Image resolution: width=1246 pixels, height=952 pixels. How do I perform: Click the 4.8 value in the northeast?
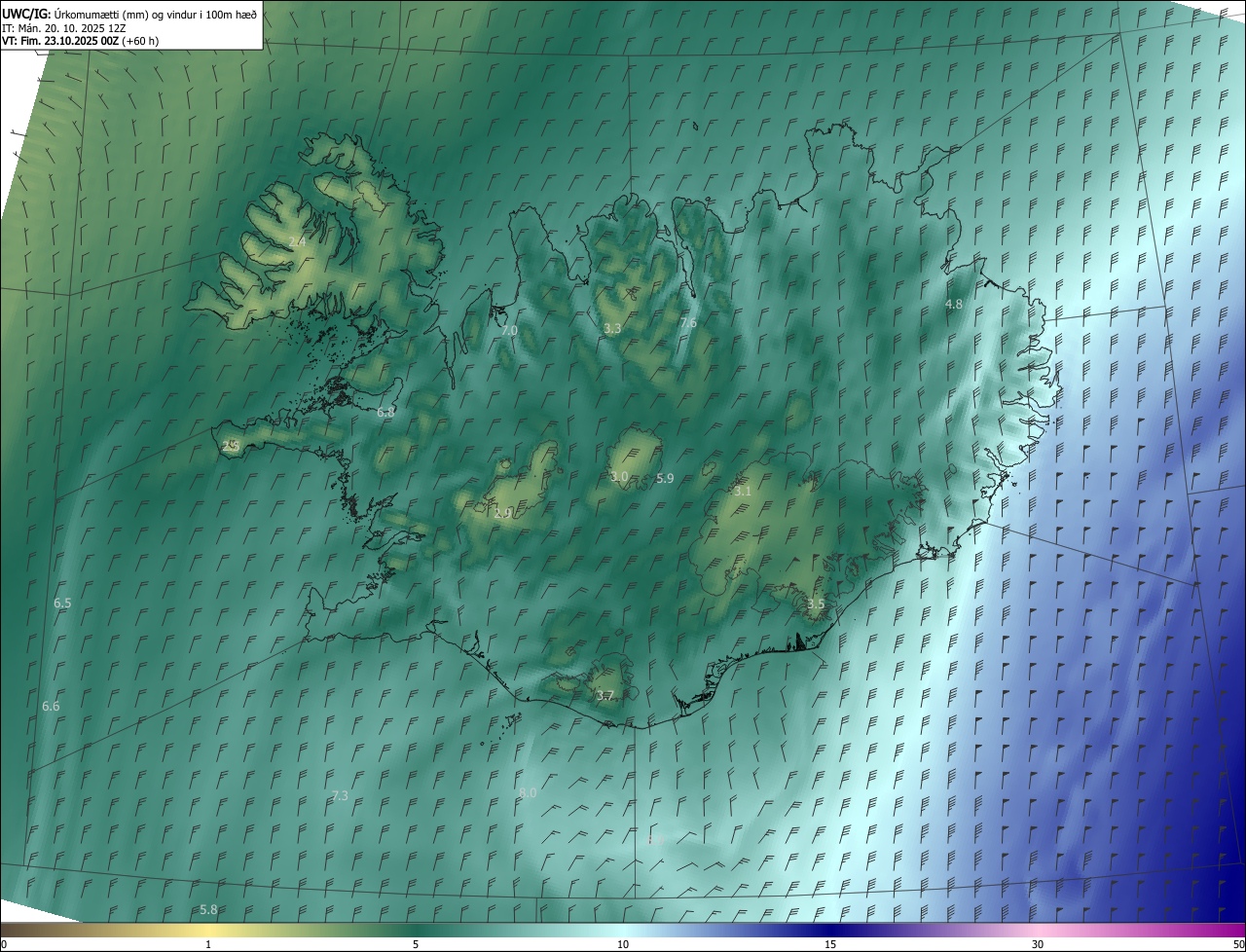pyautogui.click(x=954, y=305)
